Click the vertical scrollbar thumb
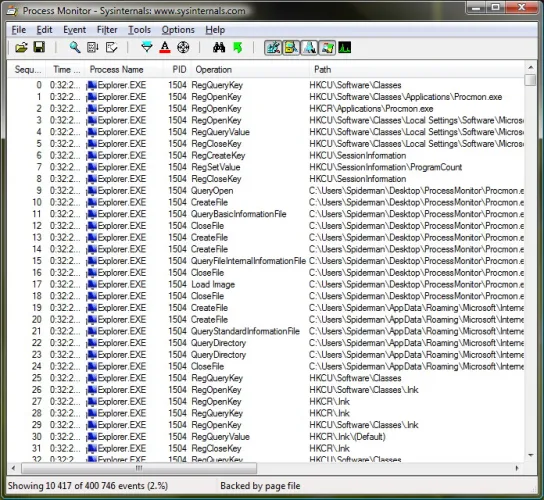Viewport: 544px width, 500px height. (x=530, y=79)
